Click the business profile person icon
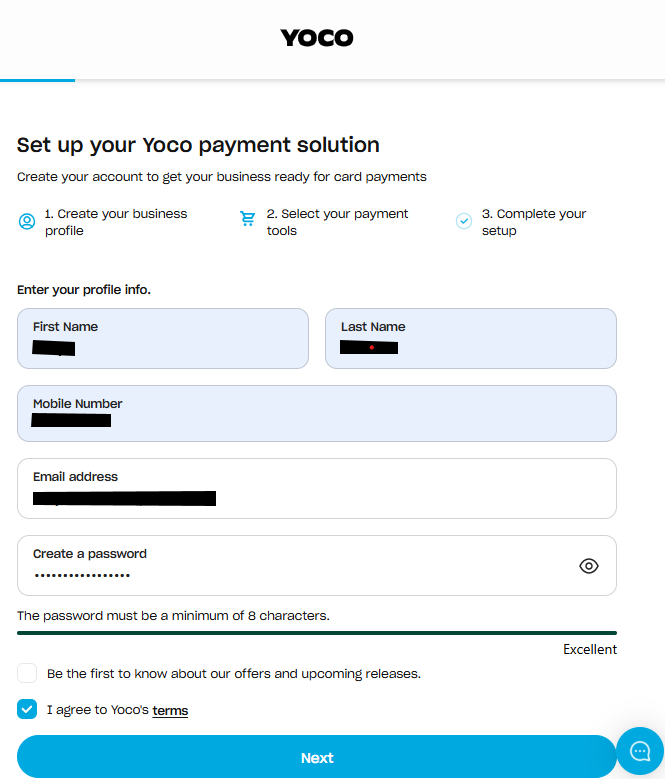This screenshot has height=779, width=665. (27, 221)
